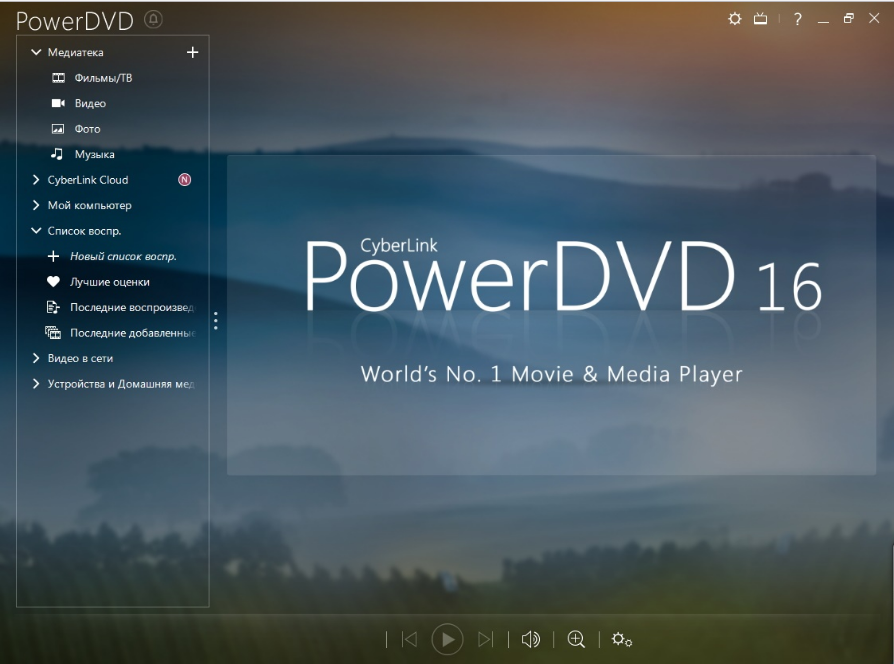Click the picture icon beside Фото
Image resolution: width=894 pixels, height=664 pixels.
[58, 129]
